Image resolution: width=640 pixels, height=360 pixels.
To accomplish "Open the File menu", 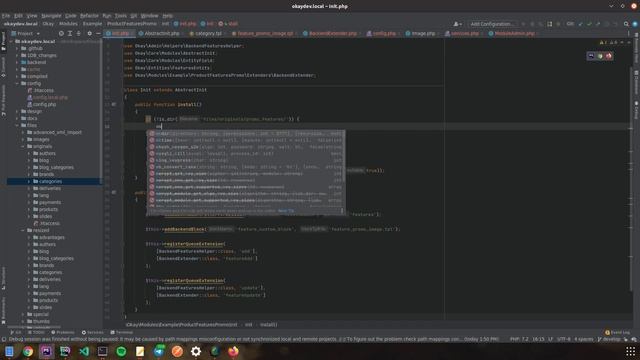I will pos(6,16).
